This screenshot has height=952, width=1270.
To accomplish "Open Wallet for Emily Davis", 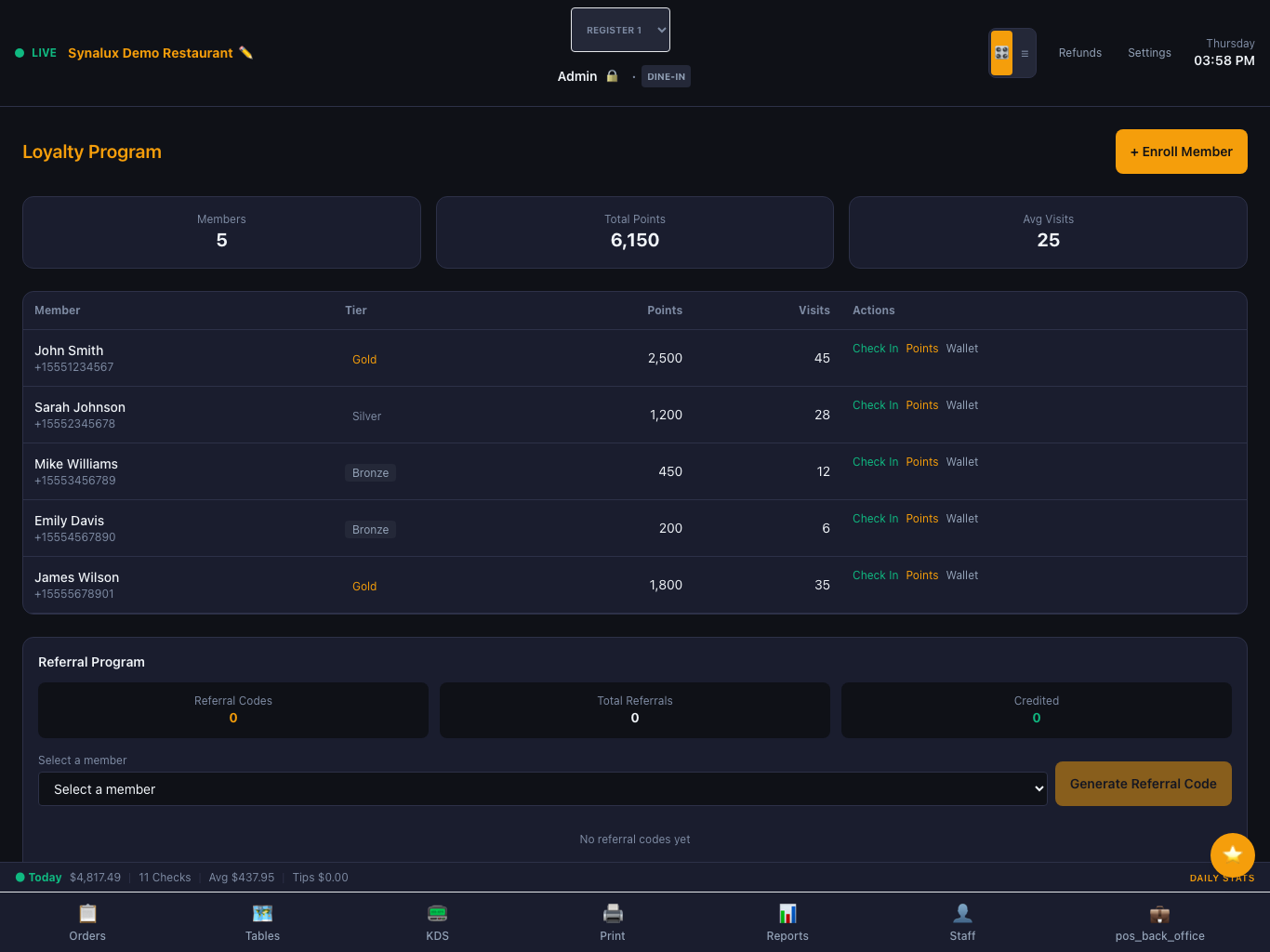I will [x=962, y=519].
